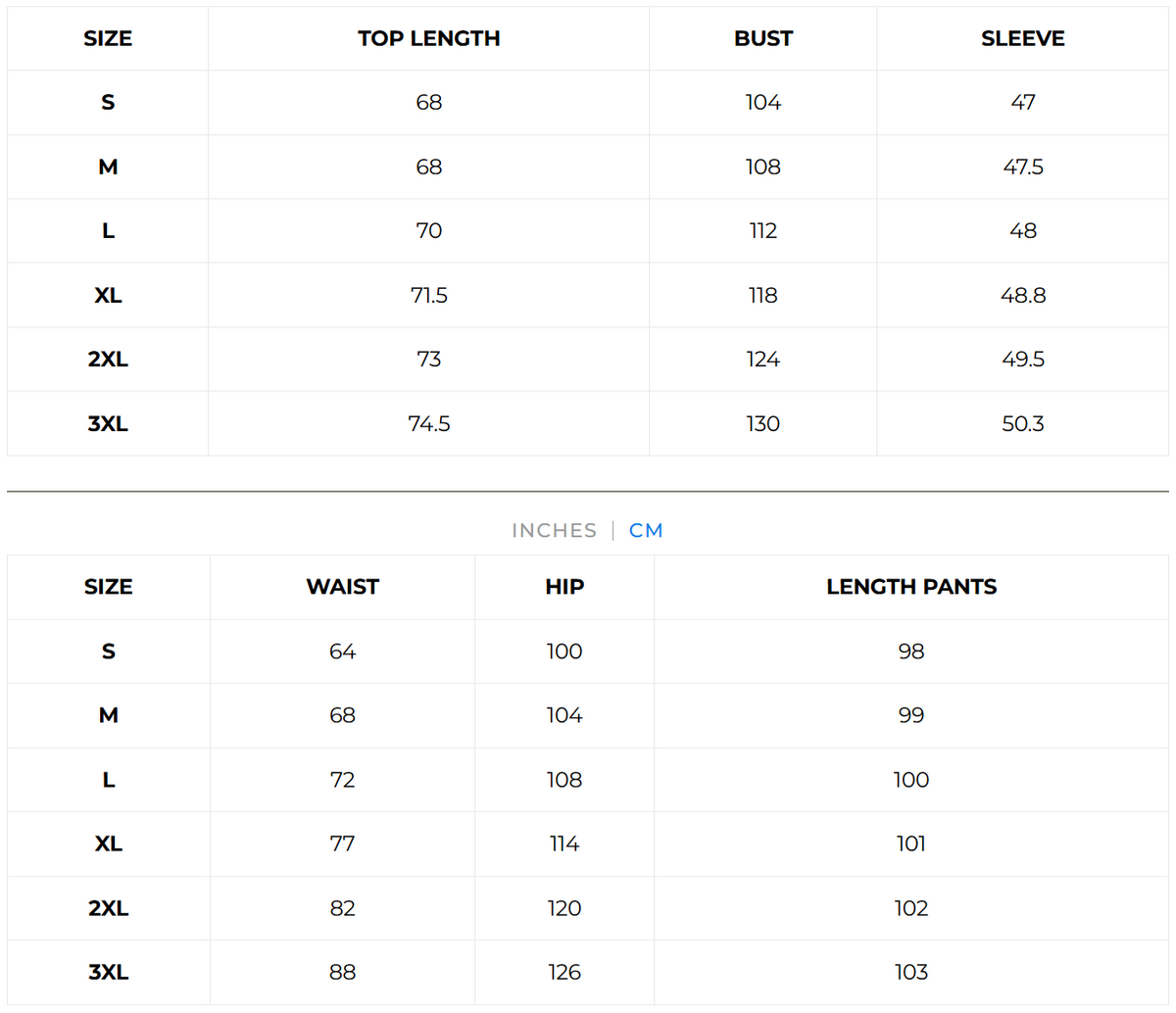Screen dimensions: 1176x1013
Task: Click the BUST column header
Action: point(762,38)
